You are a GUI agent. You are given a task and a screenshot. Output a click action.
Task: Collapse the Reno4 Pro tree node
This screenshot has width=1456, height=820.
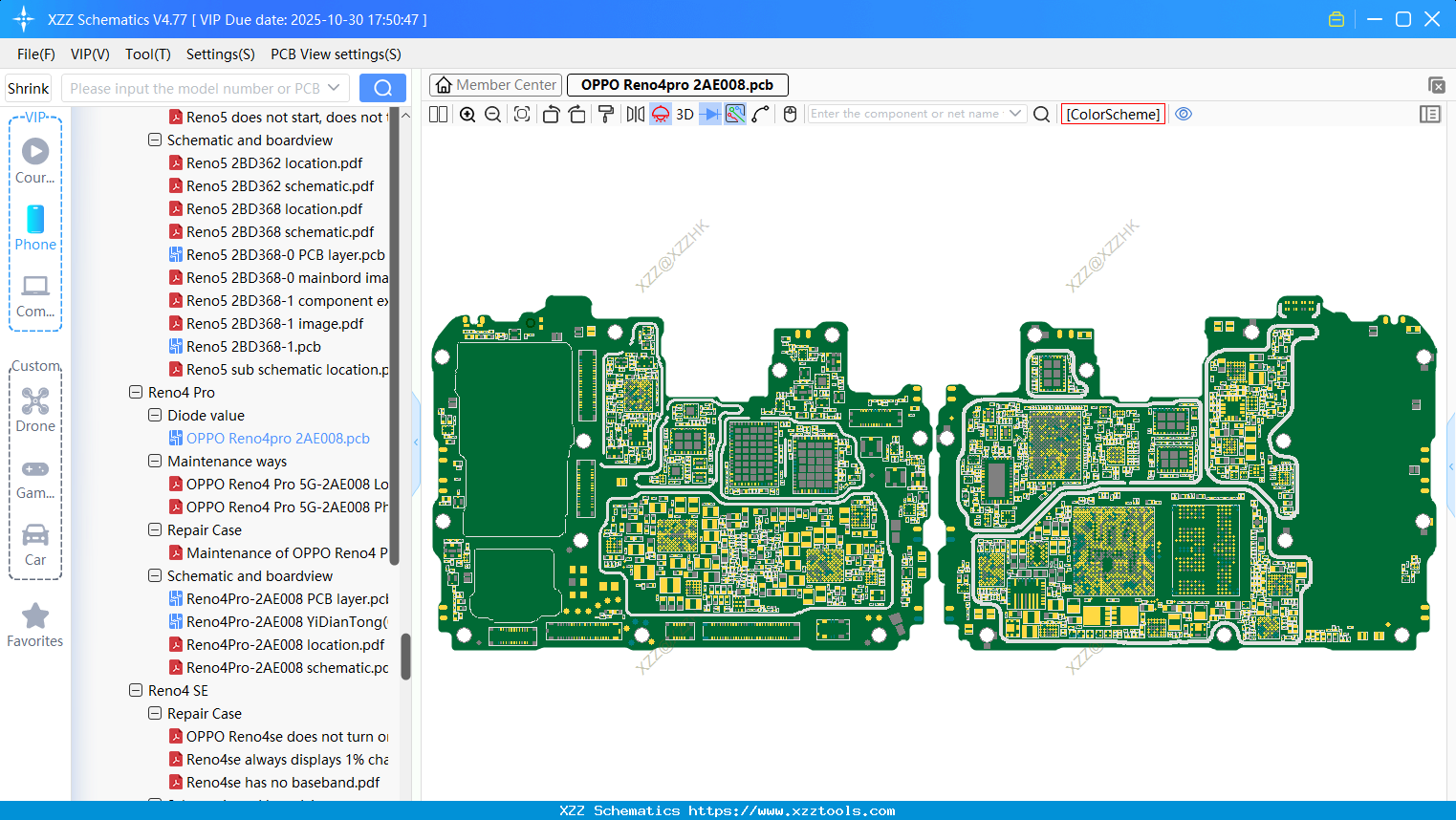(x=136, y=392)
